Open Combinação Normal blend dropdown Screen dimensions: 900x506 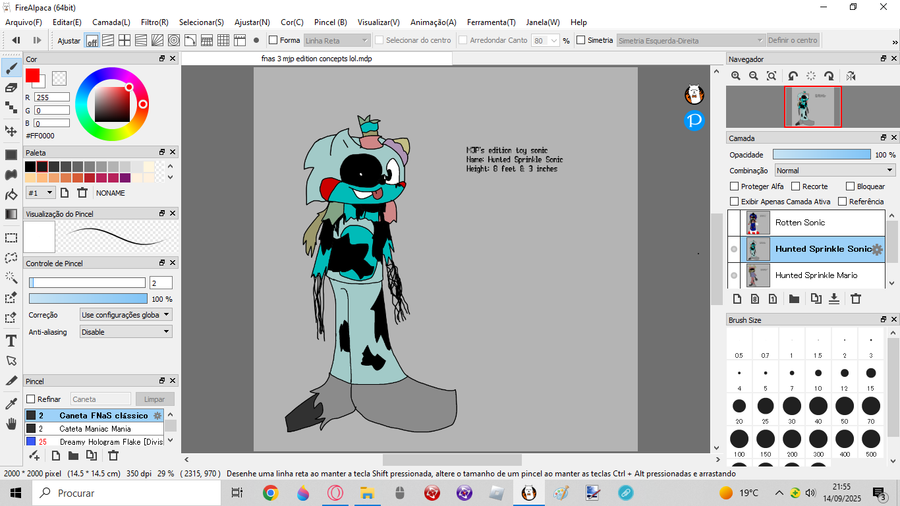(835, 170)
